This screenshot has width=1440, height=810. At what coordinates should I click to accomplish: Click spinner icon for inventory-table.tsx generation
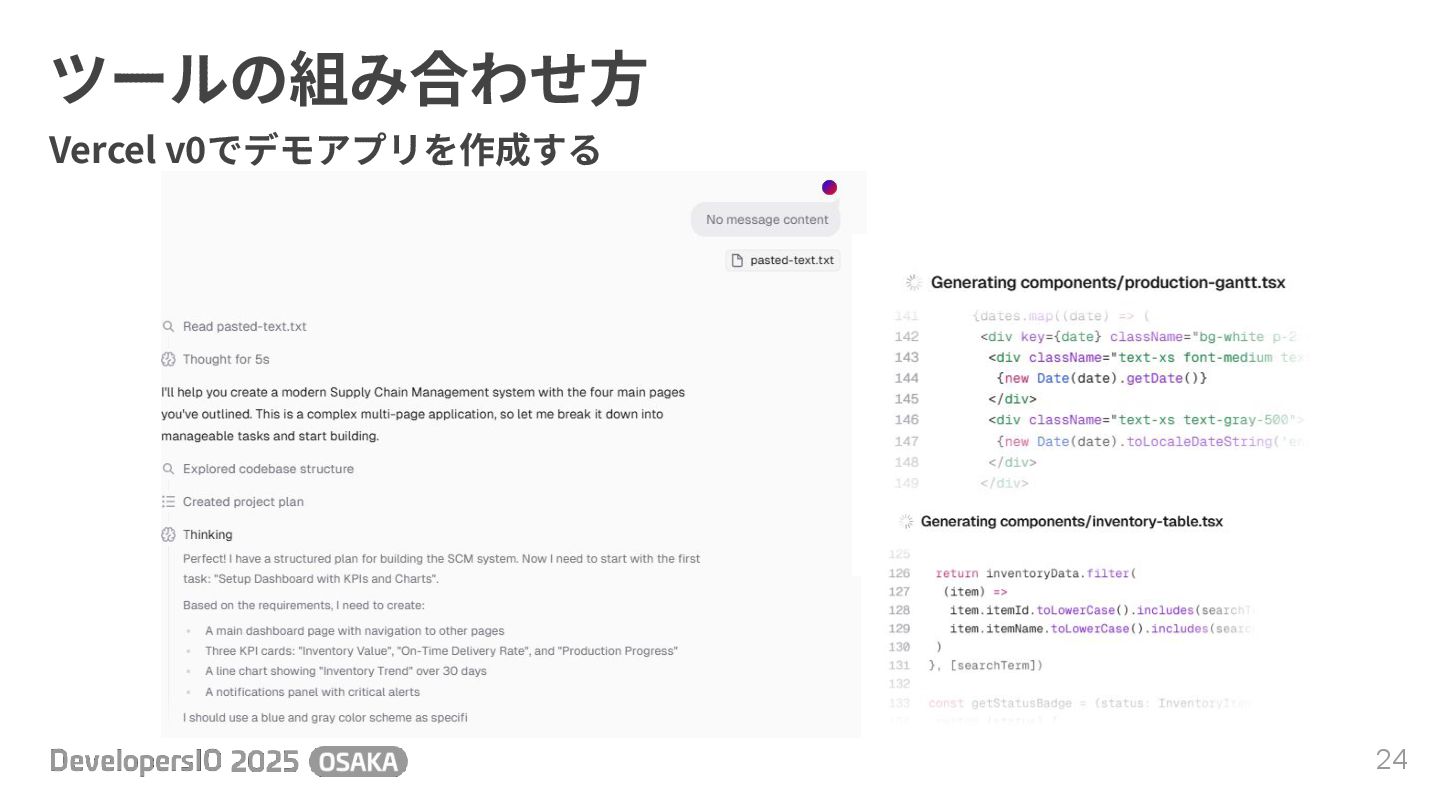coord(906,521)
